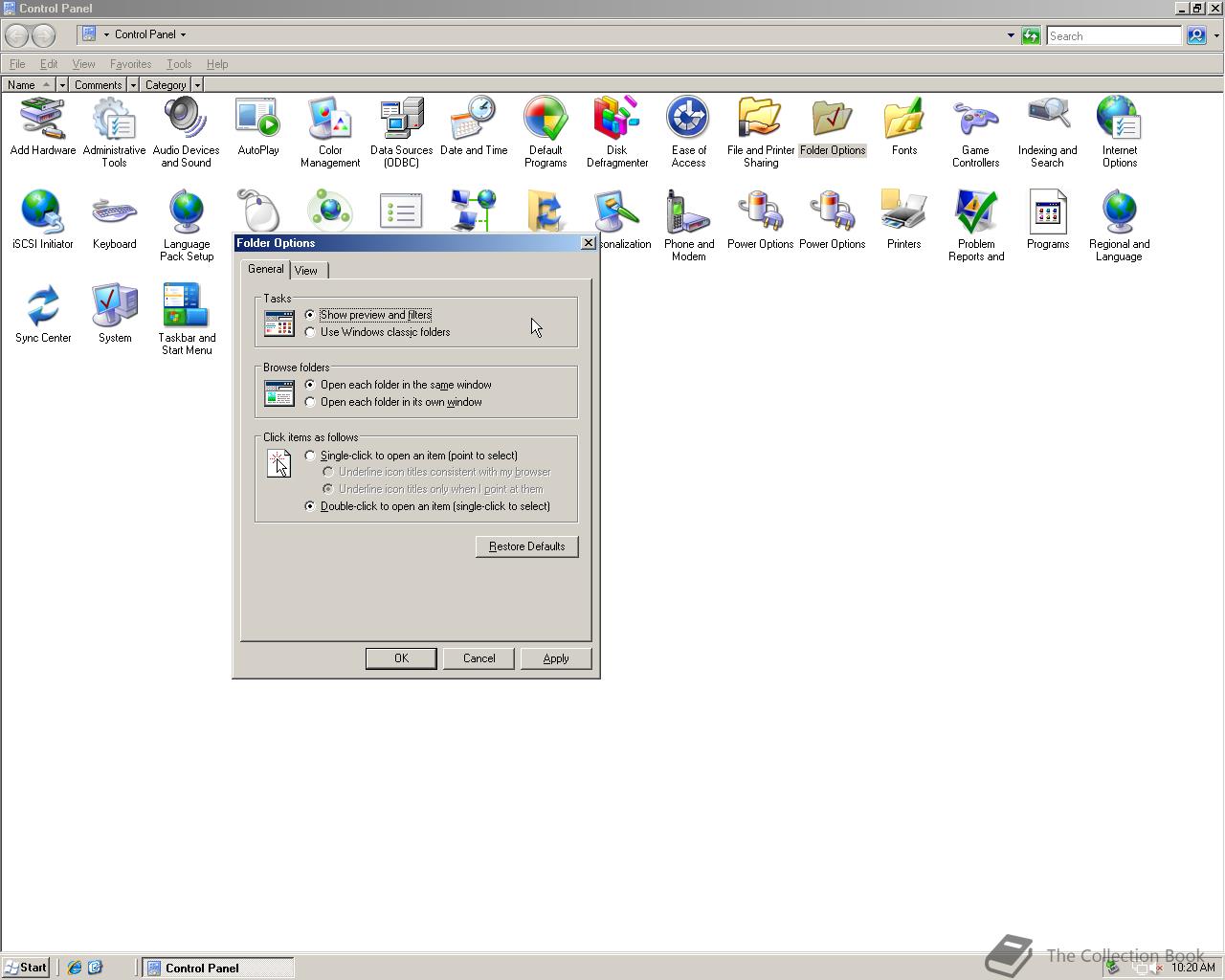Open the search options dropdown arrow

click(1216, 35)
